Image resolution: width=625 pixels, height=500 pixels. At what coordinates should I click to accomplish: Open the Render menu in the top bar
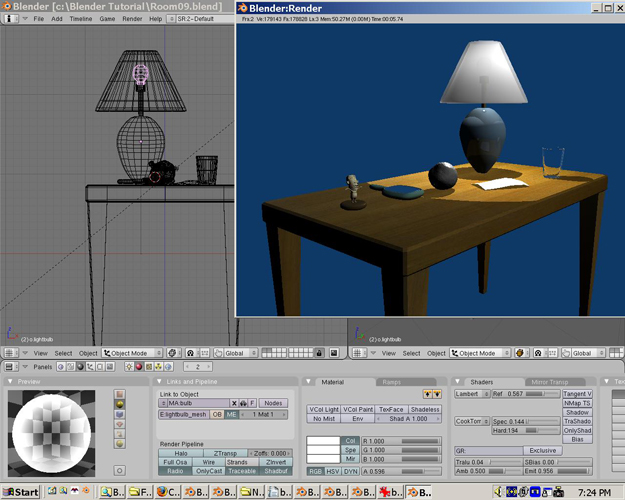[132, 19]
